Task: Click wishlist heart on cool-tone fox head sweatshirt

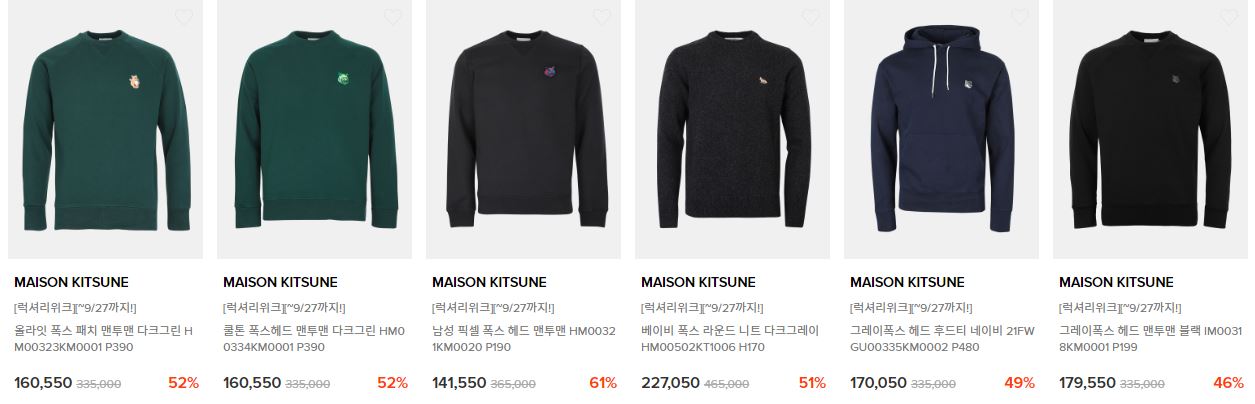Action: point(393,17)
